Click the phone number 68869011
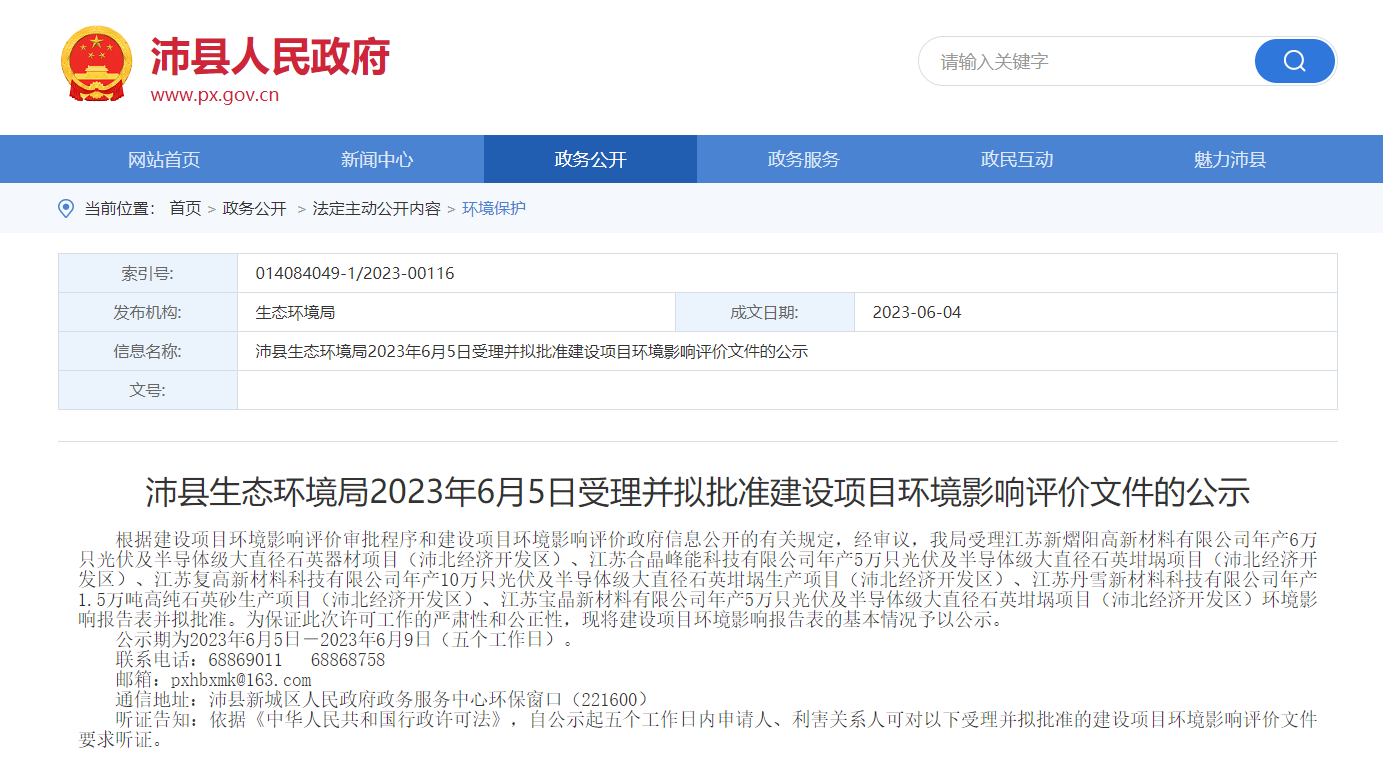Image resolution: width=1383 pixels, height=776 pixels. point(246,660)
